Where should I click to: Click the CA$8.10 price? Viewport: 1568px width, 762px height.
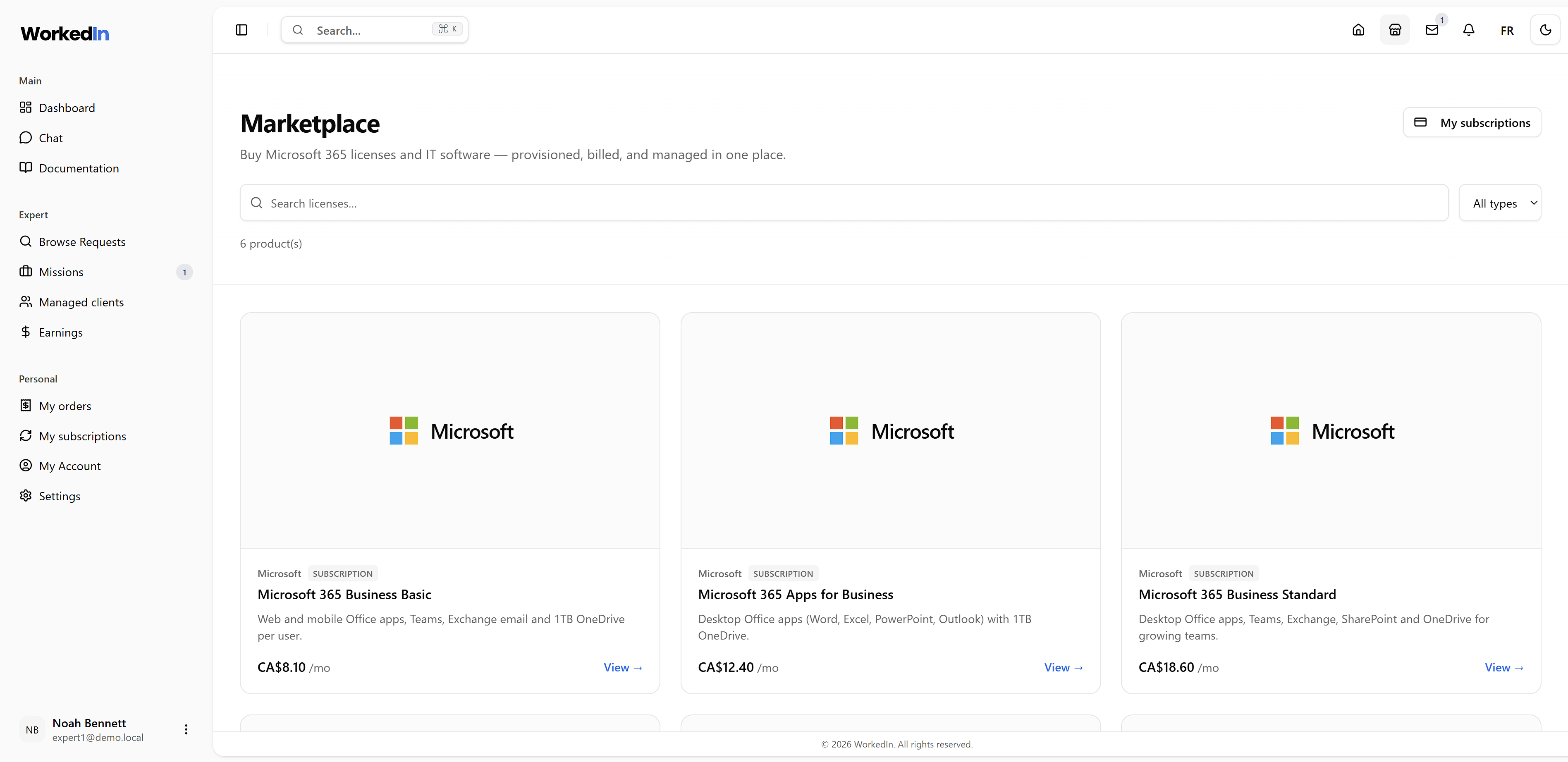[281, 668]
